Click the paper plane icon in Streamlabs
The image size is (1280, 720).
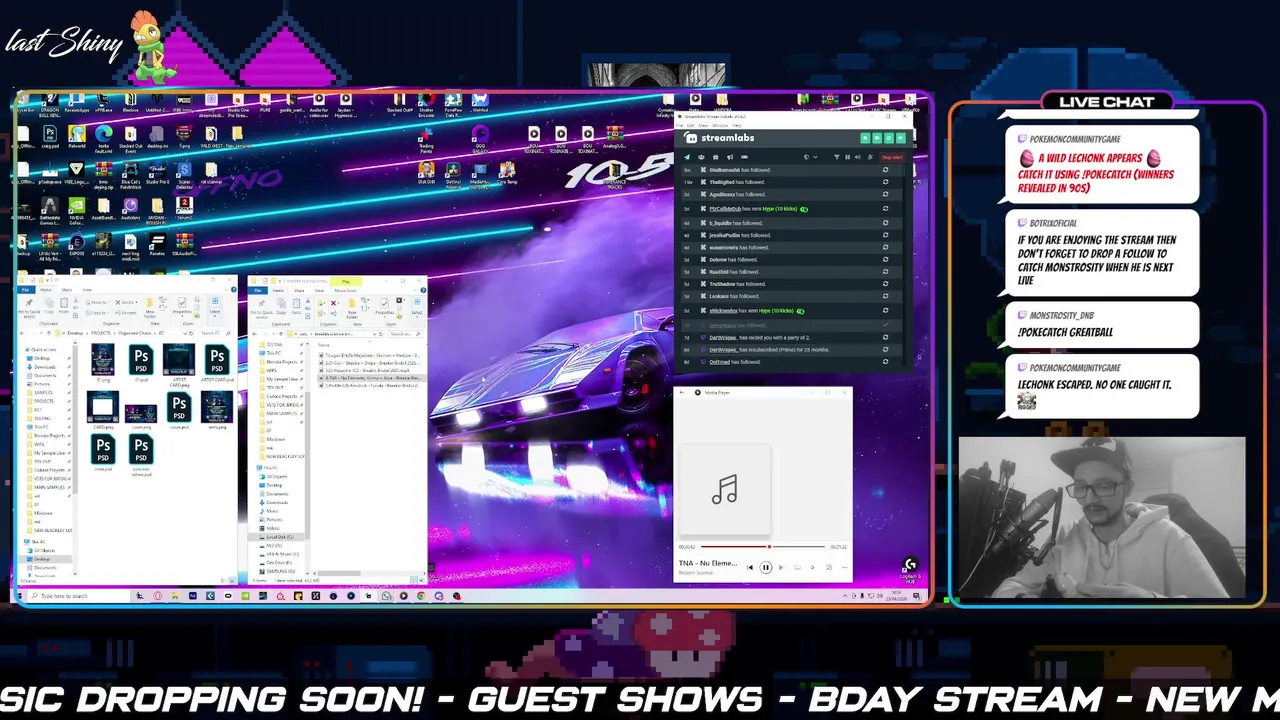tap(687, 157)
